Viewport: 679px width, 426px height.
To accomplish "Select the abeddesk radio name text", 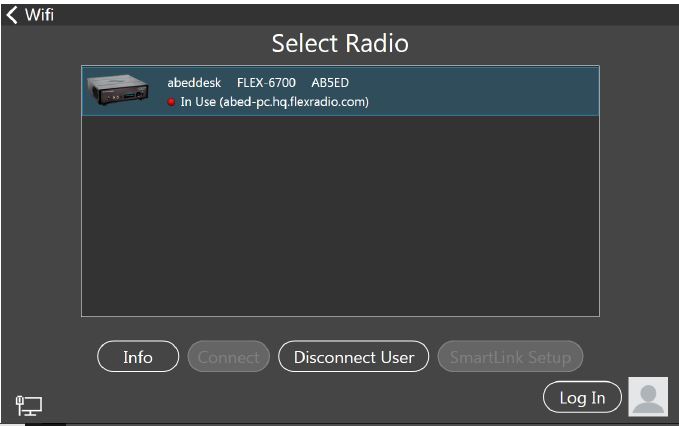I will pos(194,83).
